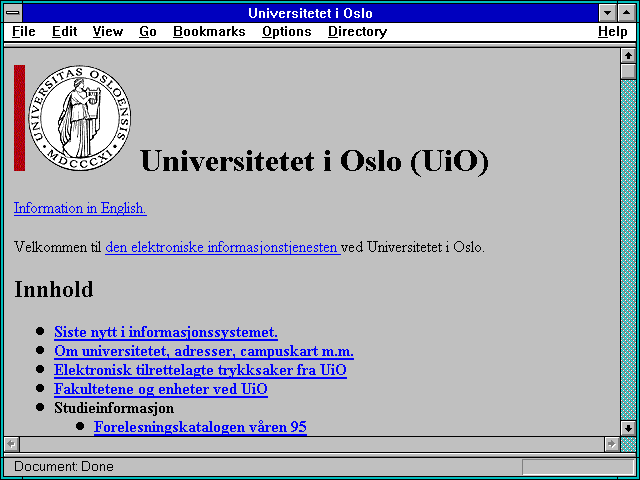The width and height of the screenshot is (640, 480).
Task: Click the horizontal scrollbar right arrow
Action: pyautogui.click(x=611, y=444)
